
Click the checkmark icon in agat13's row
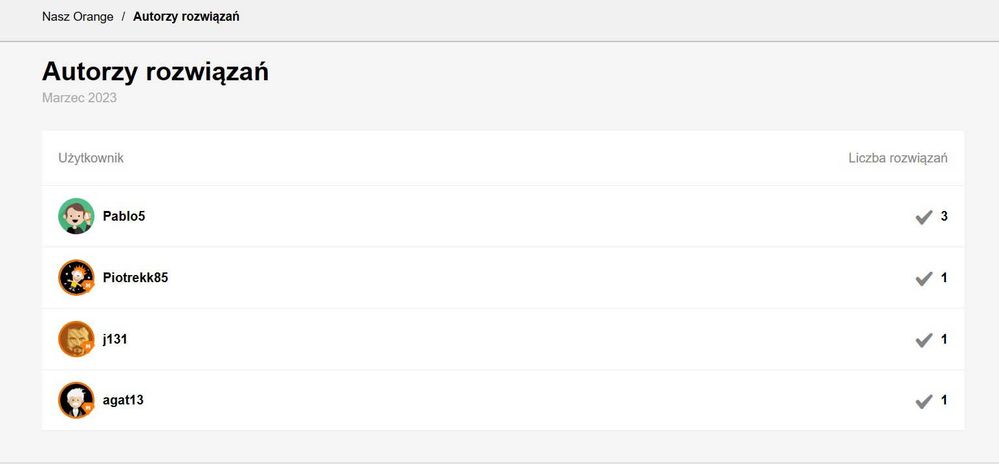[x=924, y=401]
